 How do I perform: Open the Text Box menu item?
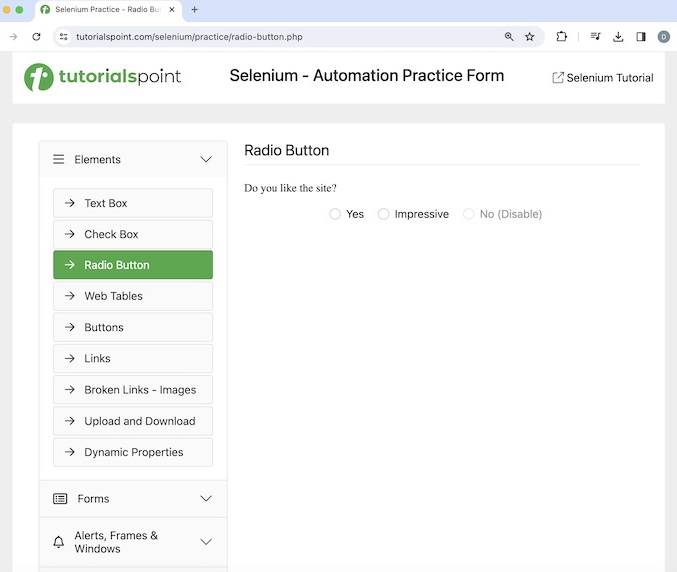[x=133, y=203]
